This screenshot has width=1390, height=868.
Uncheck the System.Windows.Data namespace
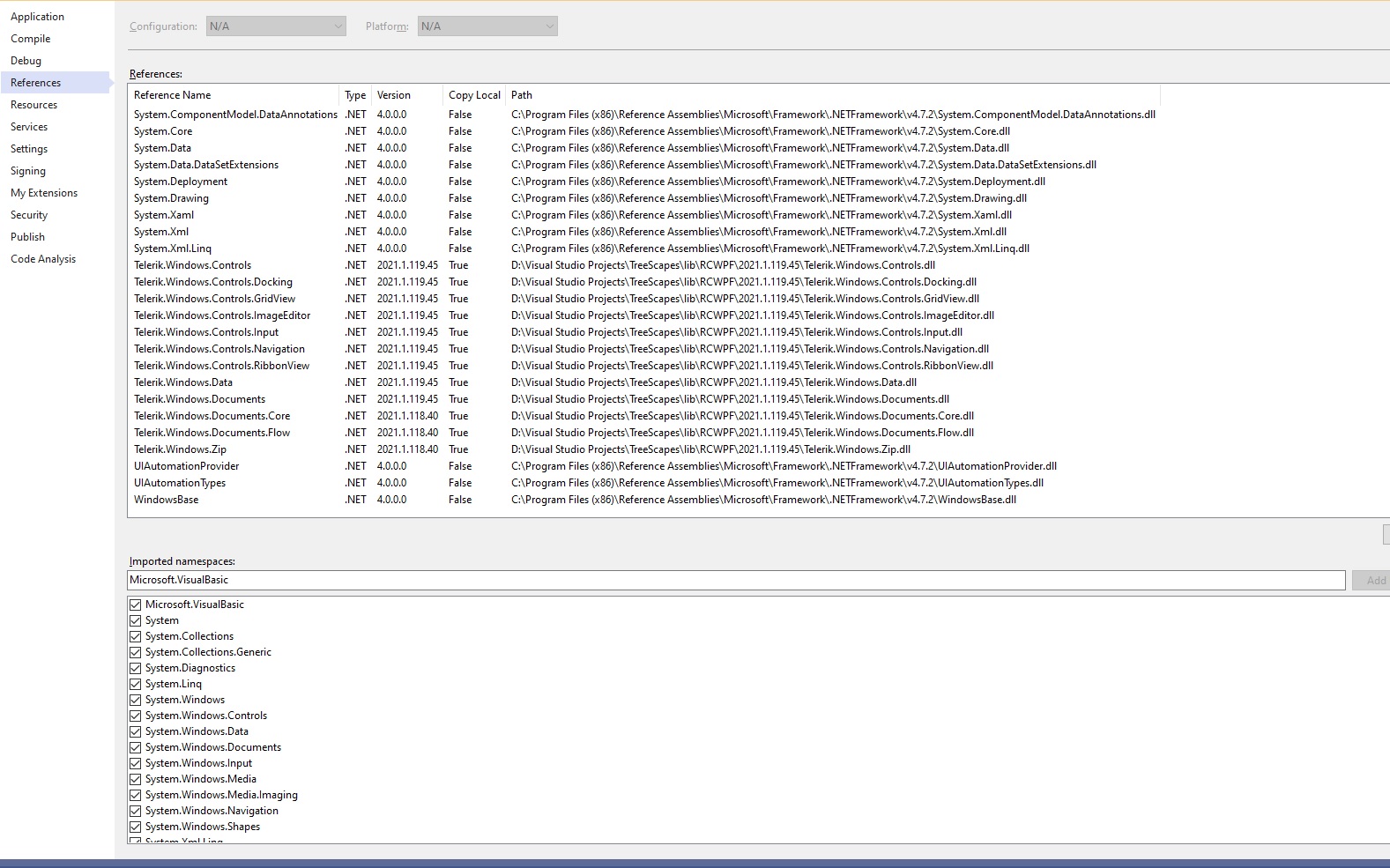pos(136,731)
